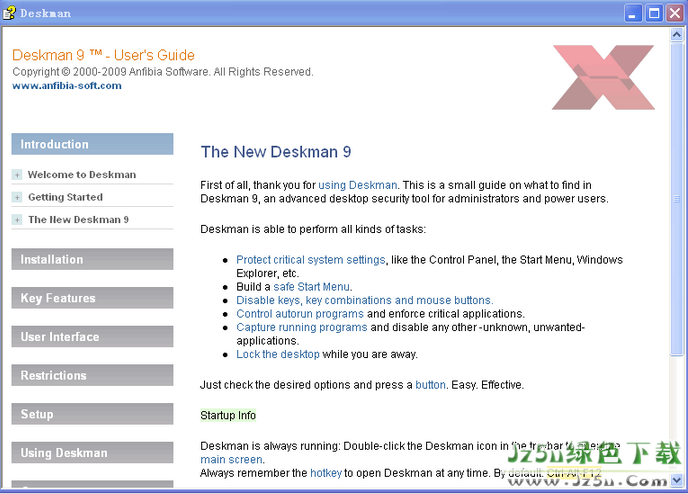The height and width of the screenshot is (494, 688).
Task: Click the scrollbar down arrow
Action: tap(676, 480)
